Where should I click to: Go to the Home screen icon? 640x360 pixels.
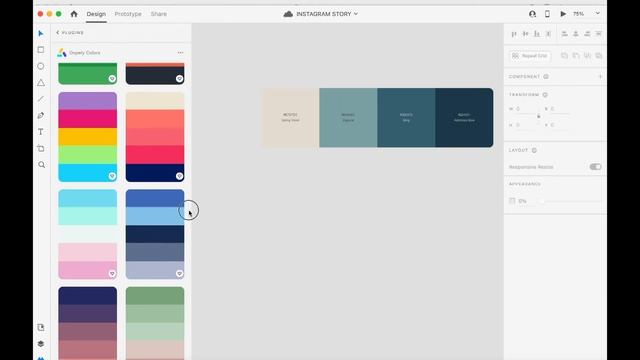(x=74, y=14)
